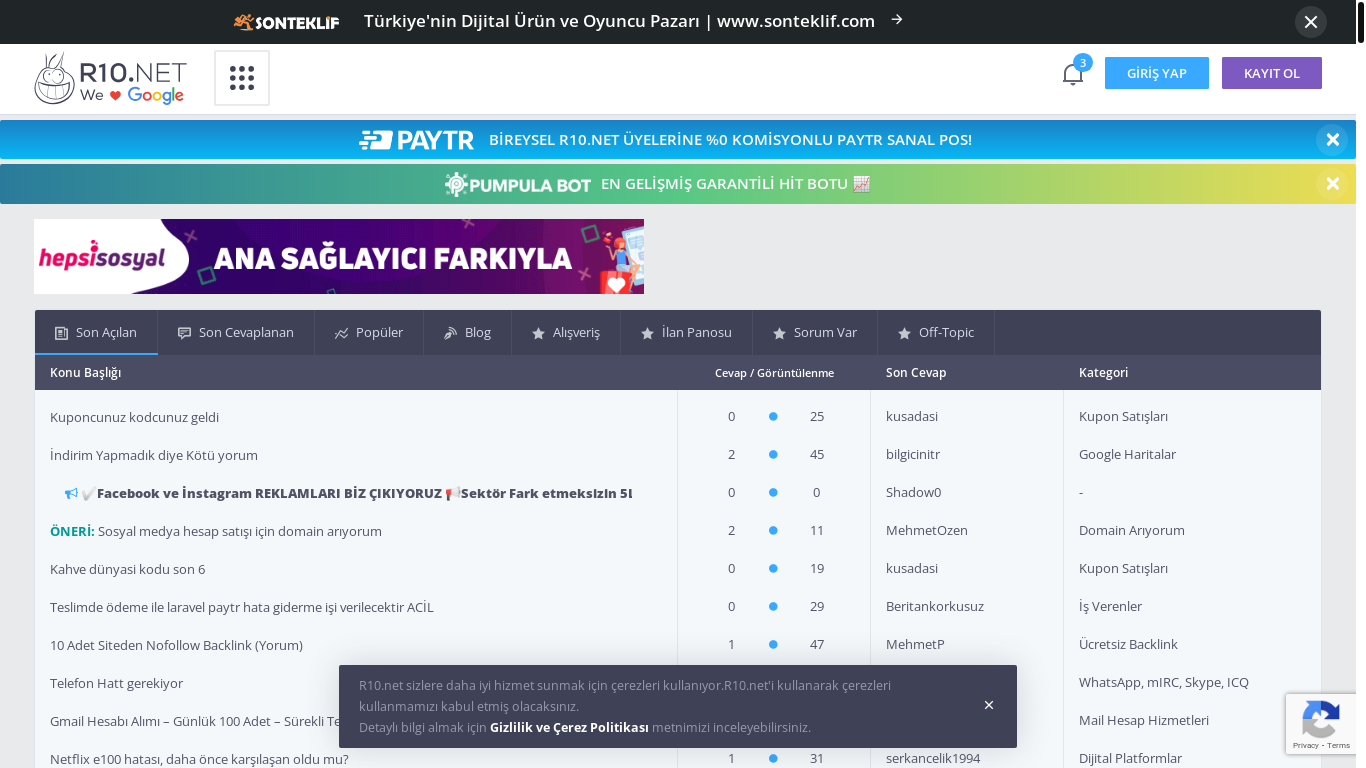The width and height of the screenshot is (1366, 768).
Task: Open user Shadow0 profile
Action: point(913,492)
